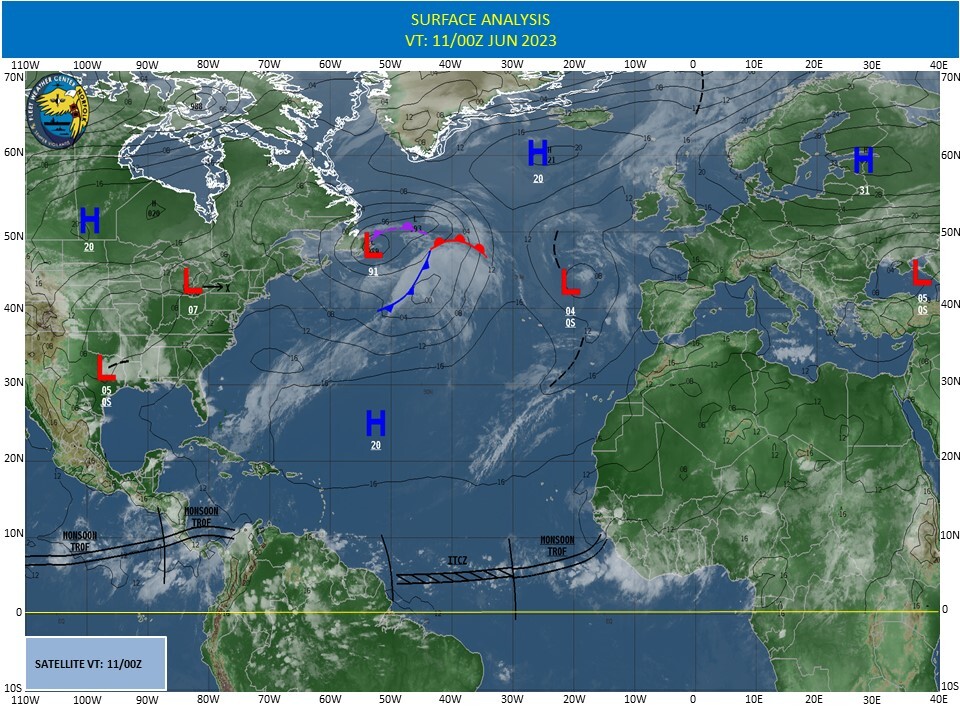Click the purple occluded front segment
Viewport: 960px width, 720px height.
pos(400,229)
